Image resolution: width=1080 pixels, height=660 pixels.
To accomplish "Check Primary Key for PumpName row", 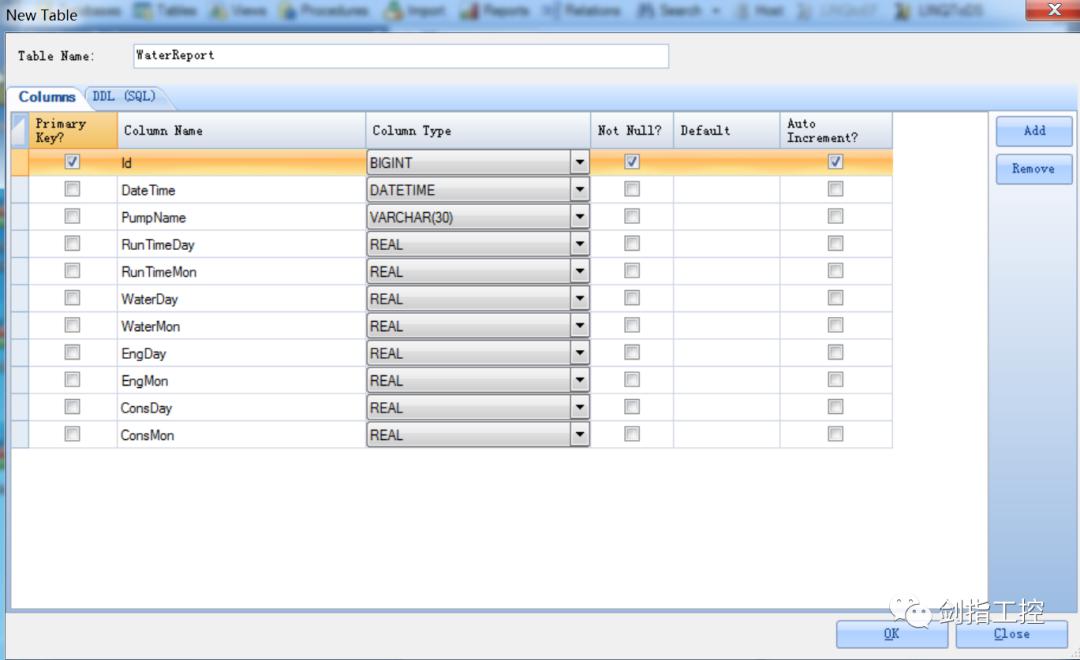I will click(72, 216).
